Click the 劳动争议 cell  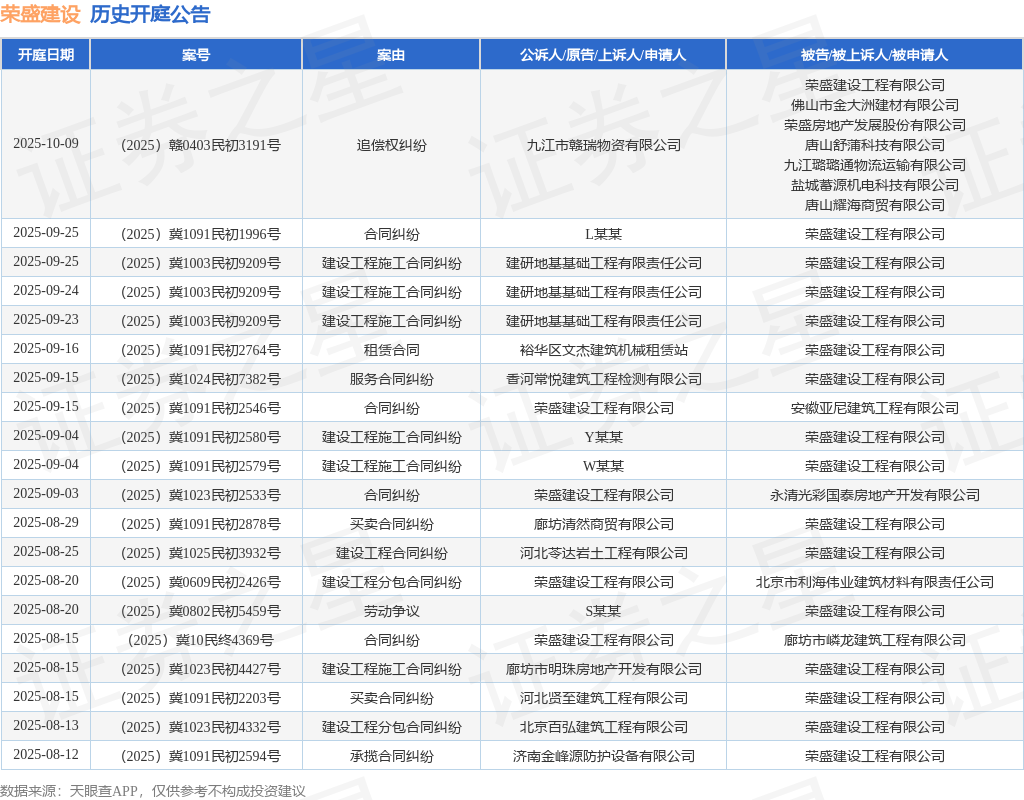click(x=391, y=611)
